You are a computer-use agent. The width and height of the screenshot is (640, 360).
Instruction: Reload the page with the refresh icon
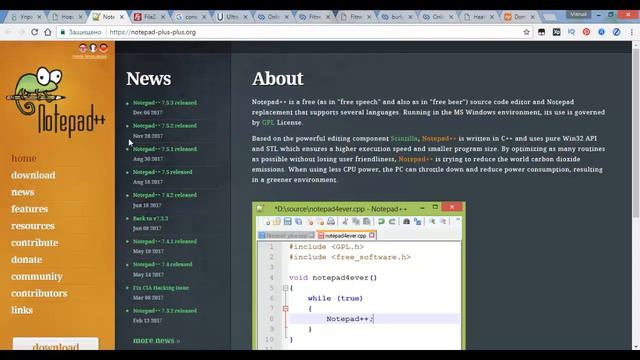[35, 32]
